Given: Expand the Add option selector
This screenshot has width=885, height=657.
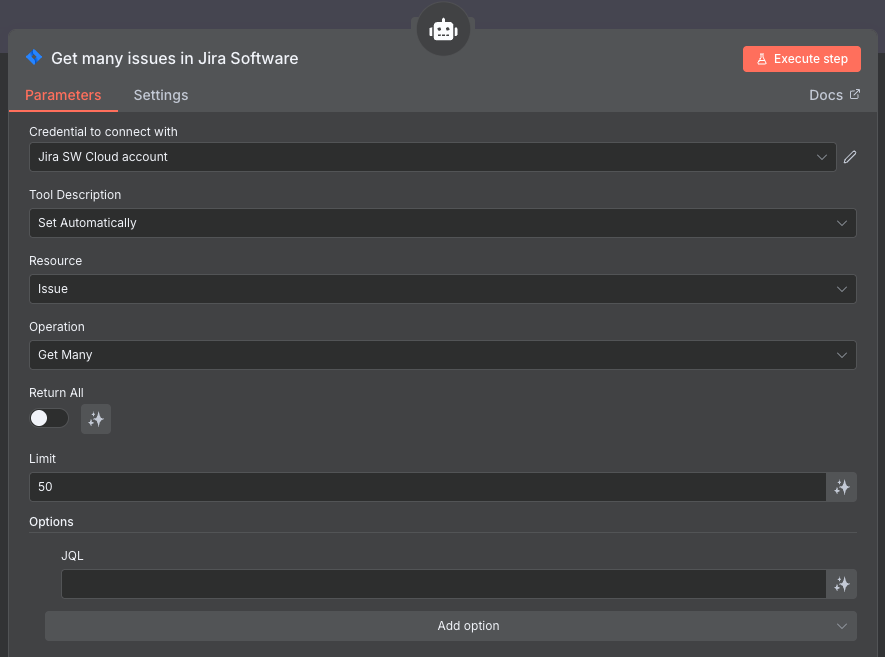Looking at the screenshot, I should tap(450, 626).
